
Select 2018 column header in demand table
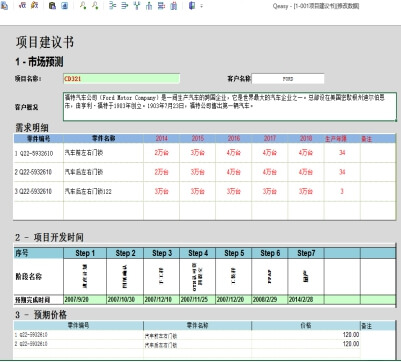point(306,138)
